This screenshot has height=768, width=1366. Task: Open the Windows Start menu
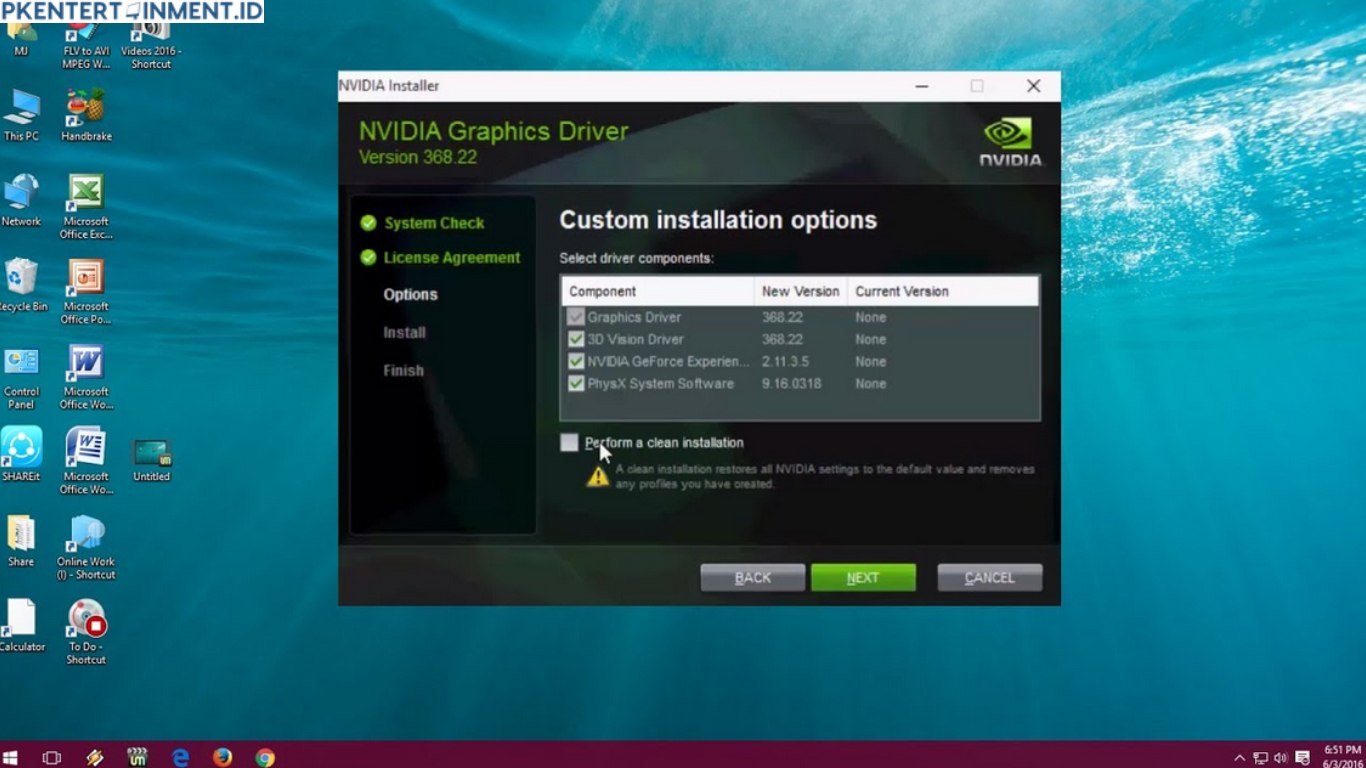[x=11, y=757]
